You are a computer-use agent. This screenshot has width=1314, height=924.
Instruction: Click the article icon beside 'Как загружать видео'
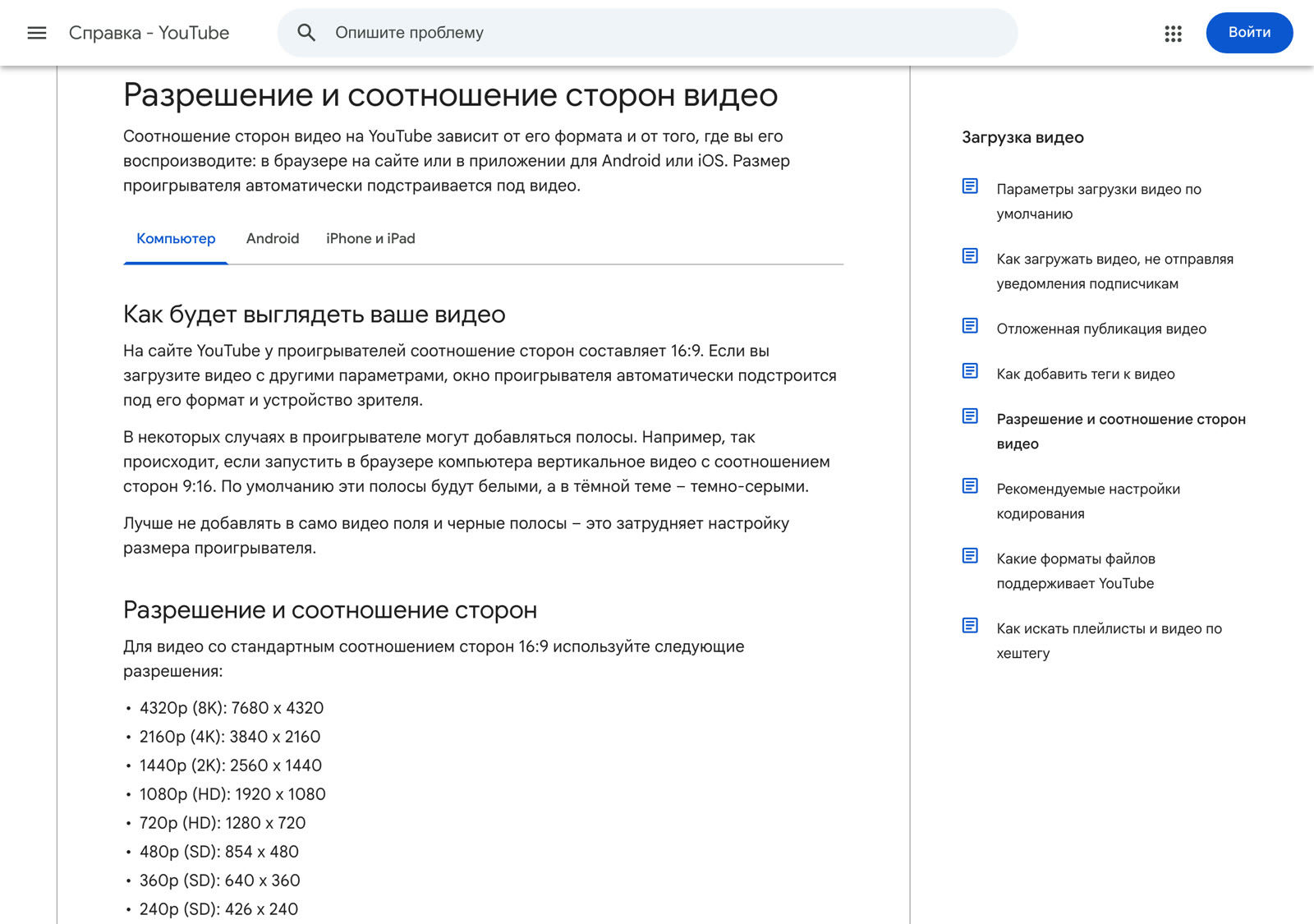[x=970, y=256]
